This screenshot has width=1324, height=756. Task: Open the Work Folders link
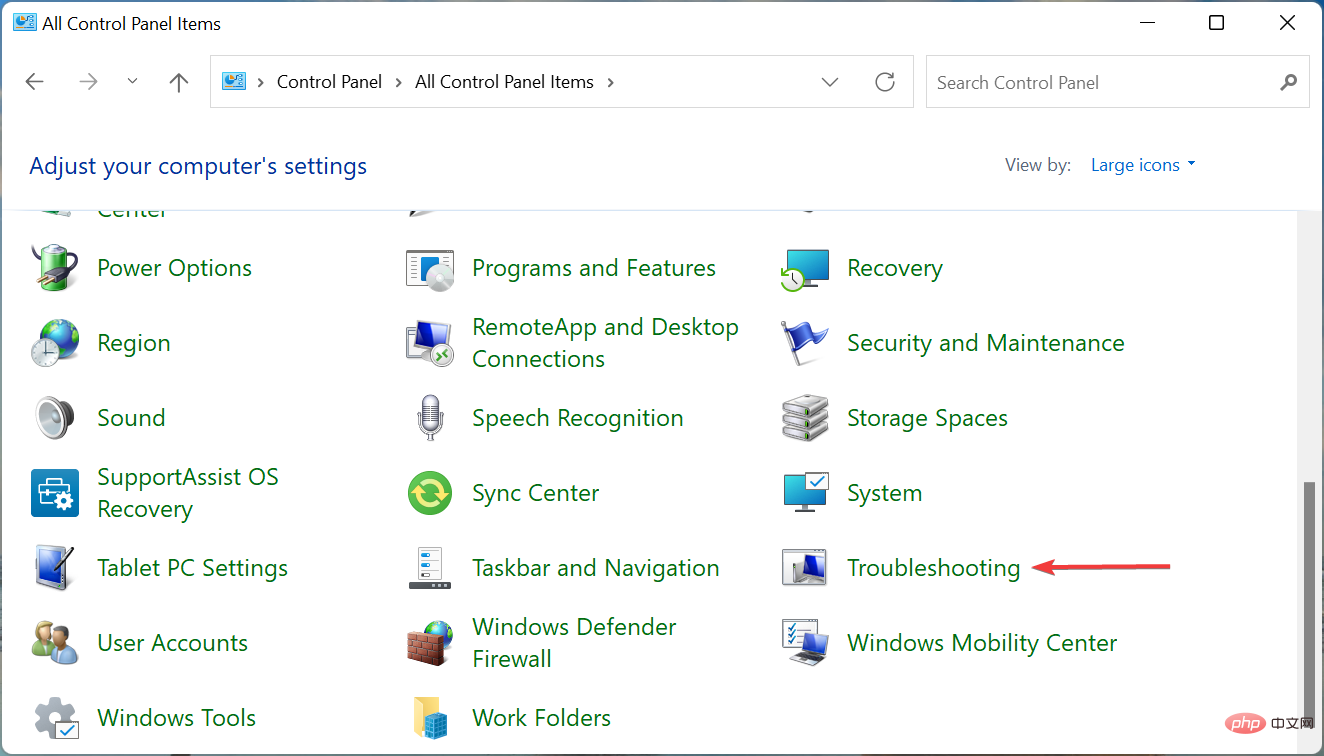541,718
